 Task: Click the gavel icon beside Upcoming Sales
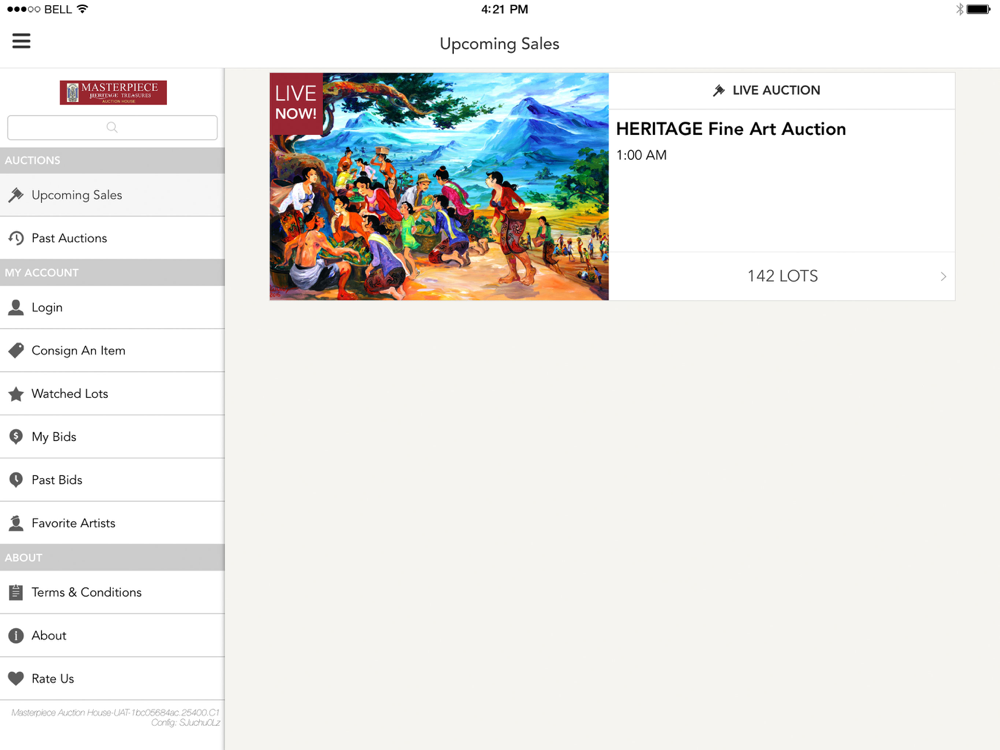pyautogui.click(x=16, y=195)
